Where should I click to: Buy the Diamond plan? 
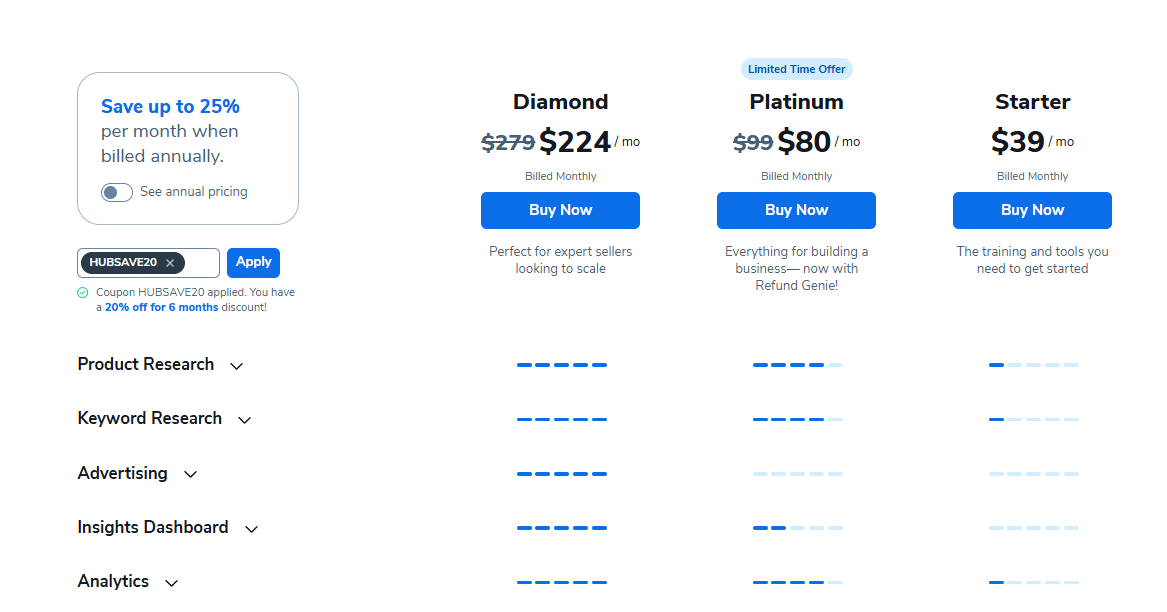(x=560, y=210)
